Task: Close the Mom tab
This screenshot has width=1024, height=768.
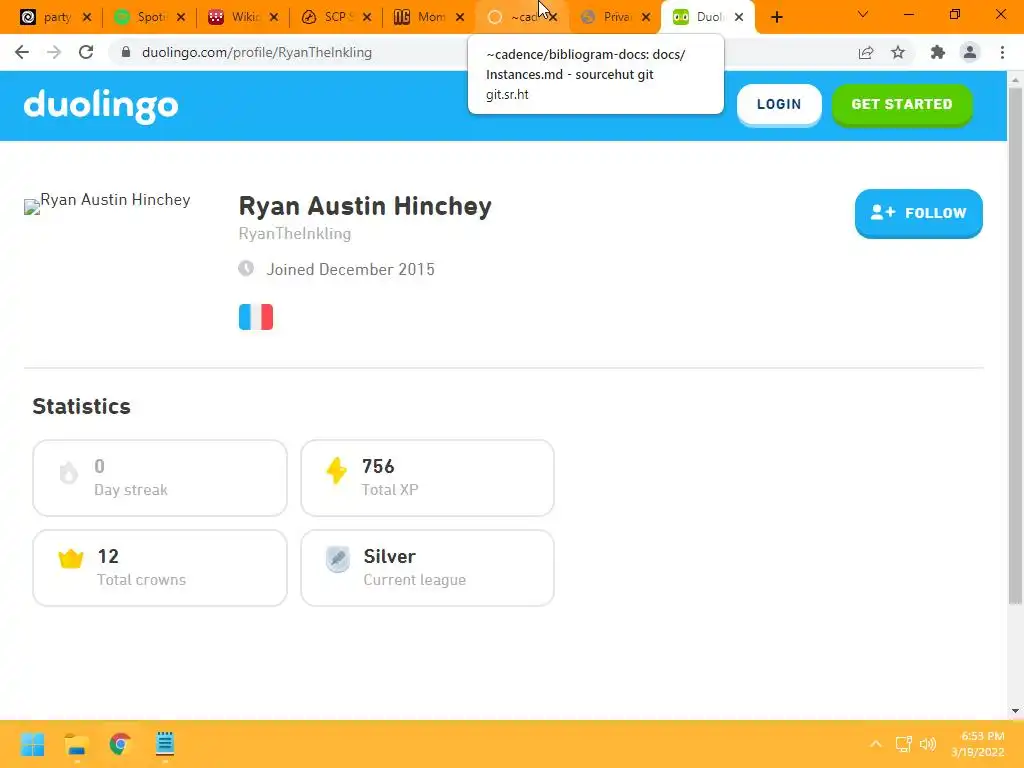Action: (460, 17)
